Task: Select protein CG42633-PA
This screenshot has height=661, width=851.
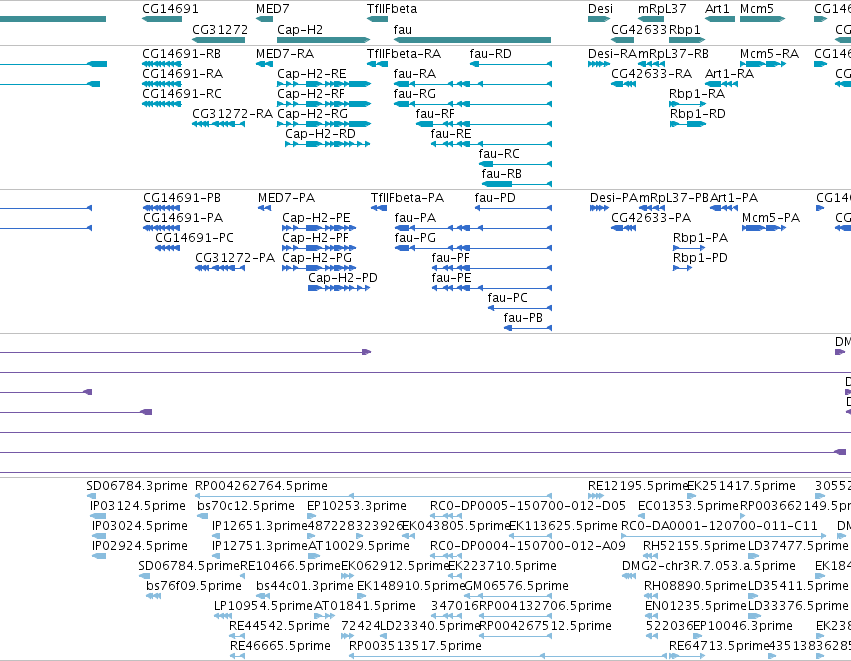Action: [x=624, y=228]
